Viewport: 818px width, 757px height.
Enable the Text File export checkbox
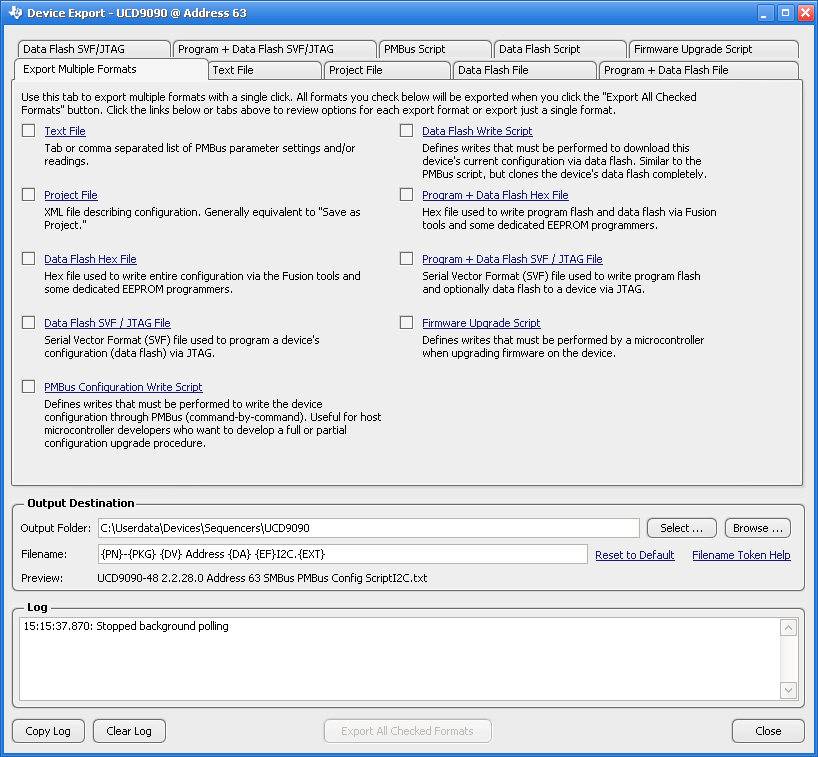tap(28, 130)
